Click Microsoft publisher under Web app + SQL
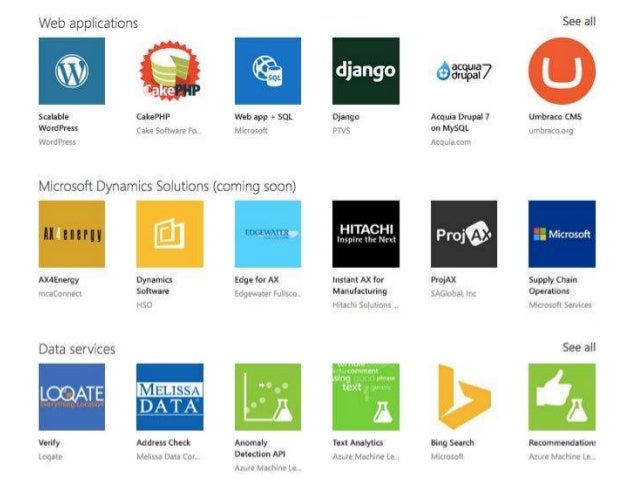This screenshot has width=638, height=479. point(251,131)
